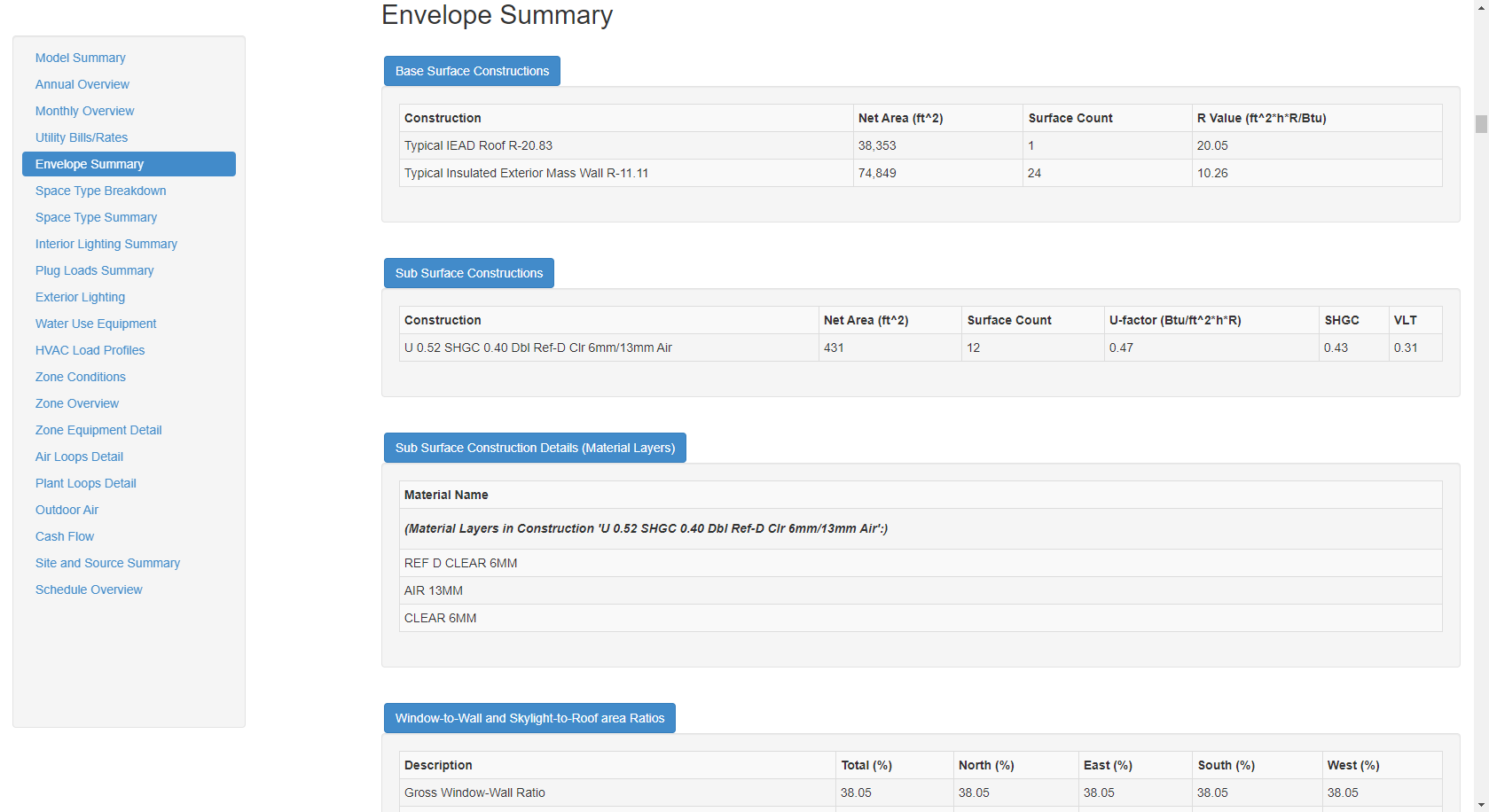Select Plug Loads Summary
Screen dimensions: 1489x812
[x=94, y=270]
